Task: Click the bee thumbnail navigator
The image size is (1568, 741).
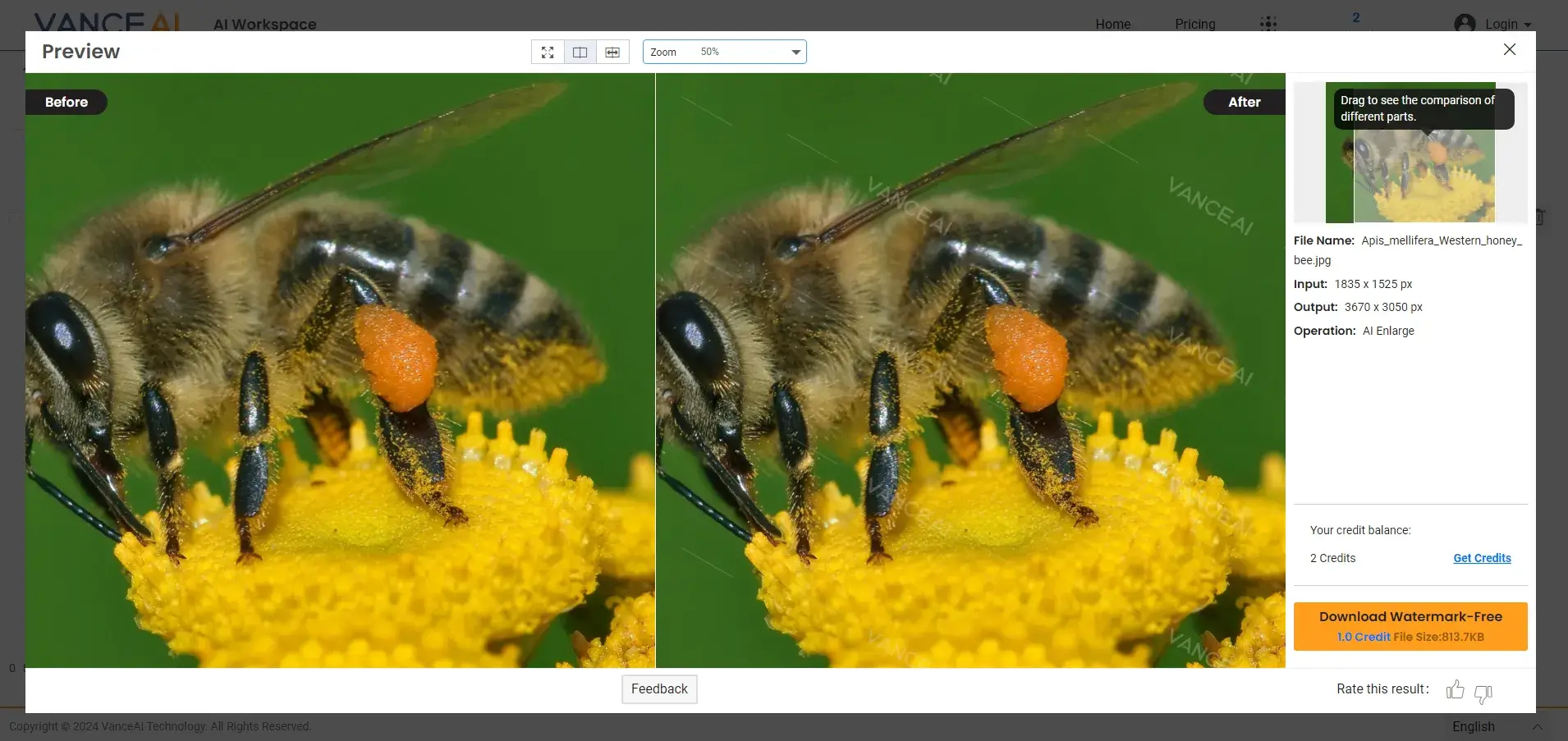Action: point(1410,153)
